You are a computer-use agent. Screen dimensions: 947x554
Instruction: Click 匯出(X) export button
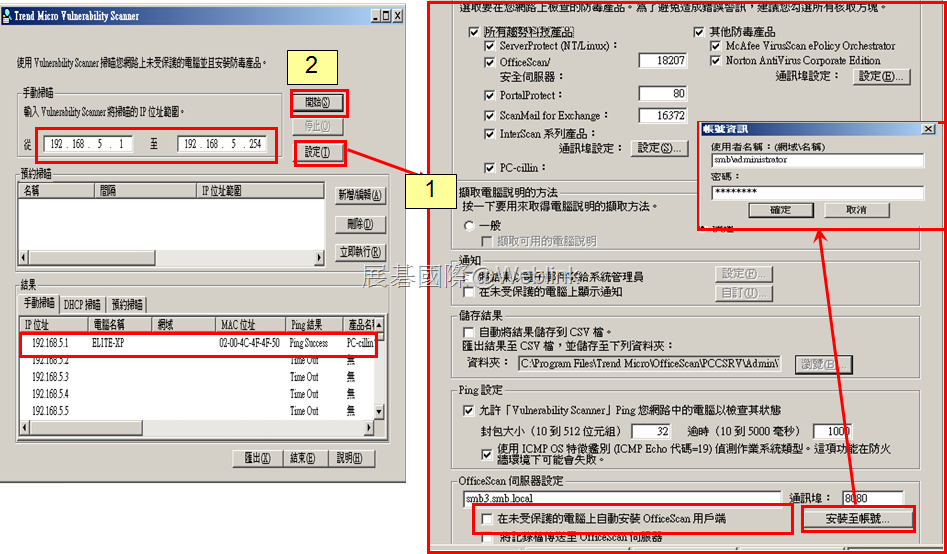point(257,459)
